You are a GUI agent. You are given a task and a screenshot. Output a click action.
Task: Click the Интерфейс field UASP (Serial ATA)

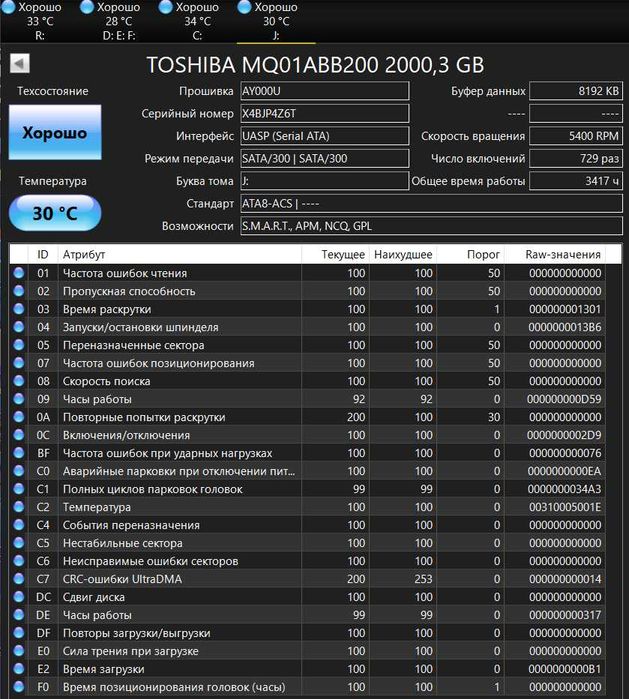point(325,136)
